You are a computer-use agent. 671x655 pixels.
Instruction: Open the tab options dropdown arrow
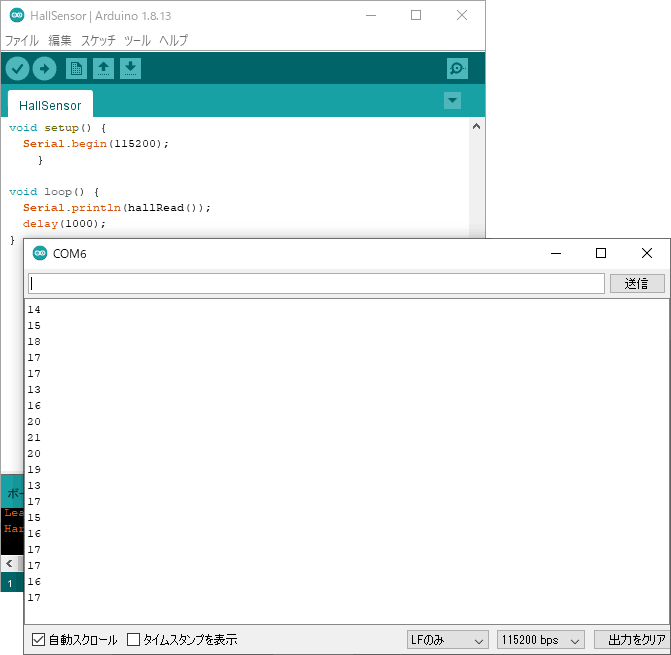[x=452, y=101]
